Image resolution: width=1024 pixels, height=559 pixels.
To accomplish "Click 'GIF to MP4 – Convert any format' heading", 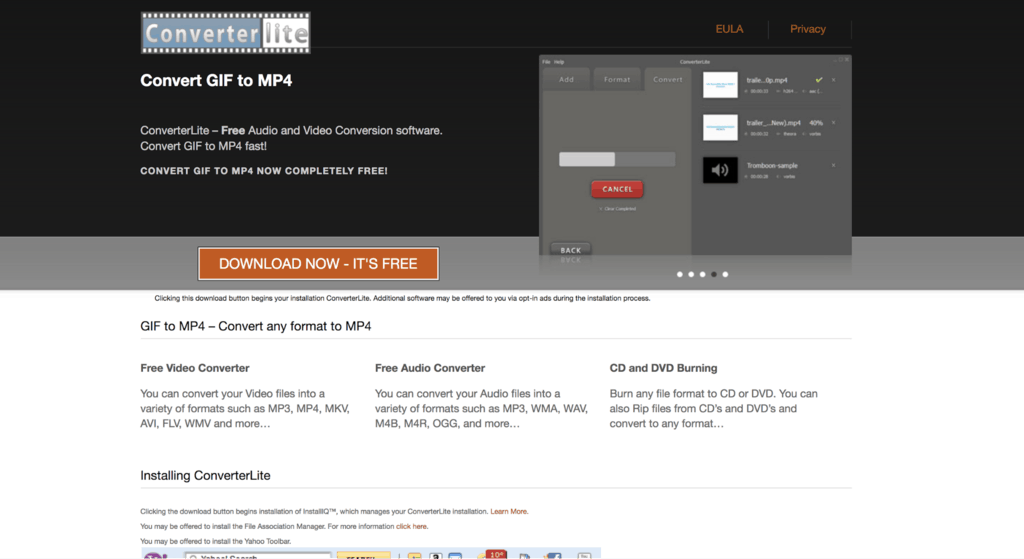I will (x=255, y=326).
